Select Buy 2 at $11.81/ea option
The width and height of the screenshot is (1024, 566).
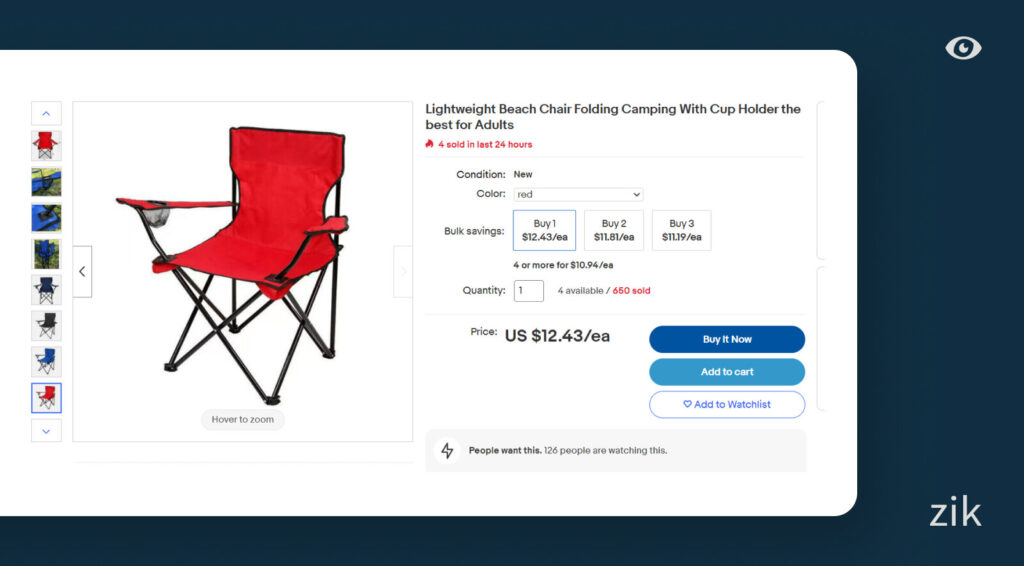614,230
